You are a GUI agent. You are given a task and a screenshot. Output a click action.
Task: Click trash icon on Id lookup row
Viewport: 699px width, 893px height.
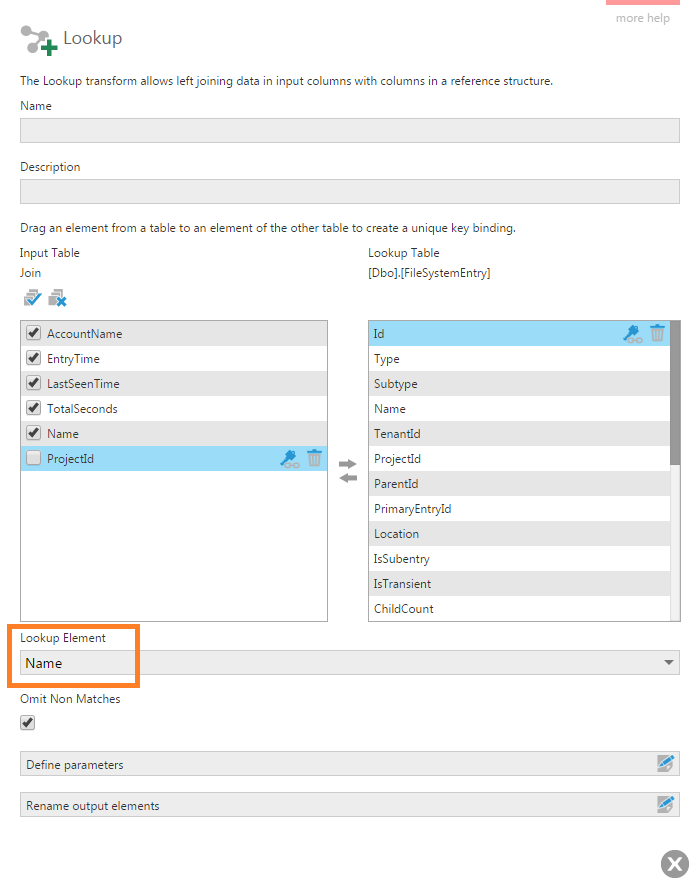pos(657,333)
